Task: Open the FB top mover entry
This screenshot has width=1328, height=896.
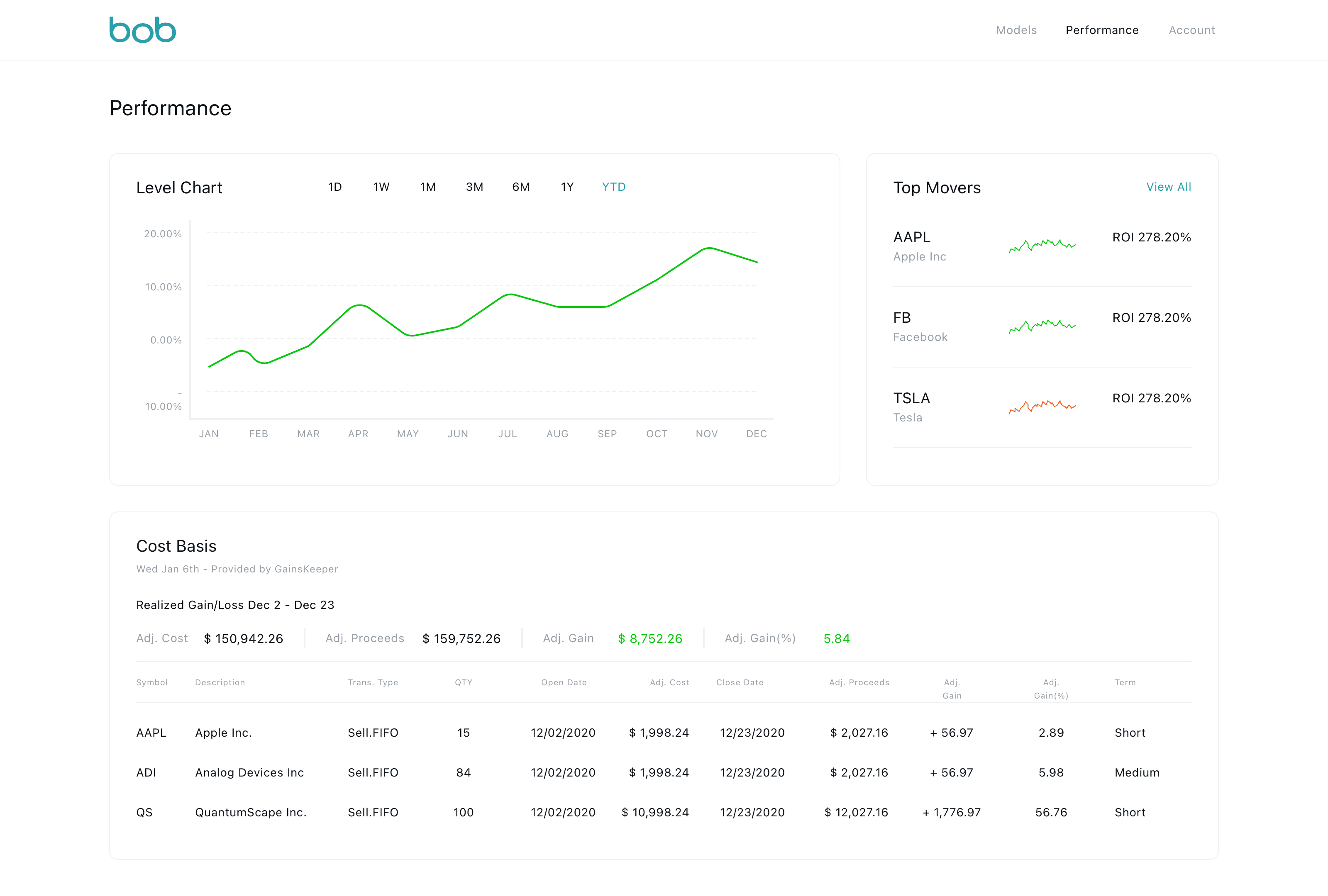Action: 1042,326
